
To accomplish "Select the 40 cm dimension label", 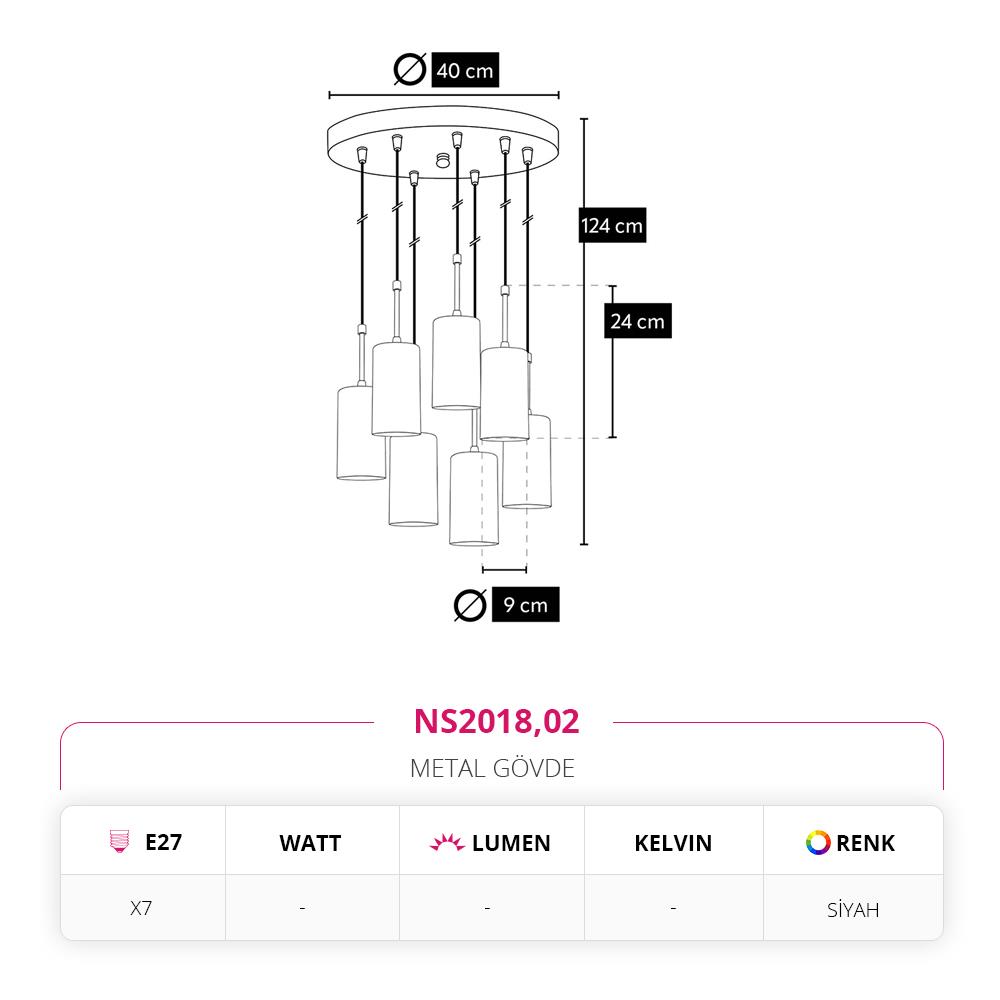I will click(x=465, y=70).
